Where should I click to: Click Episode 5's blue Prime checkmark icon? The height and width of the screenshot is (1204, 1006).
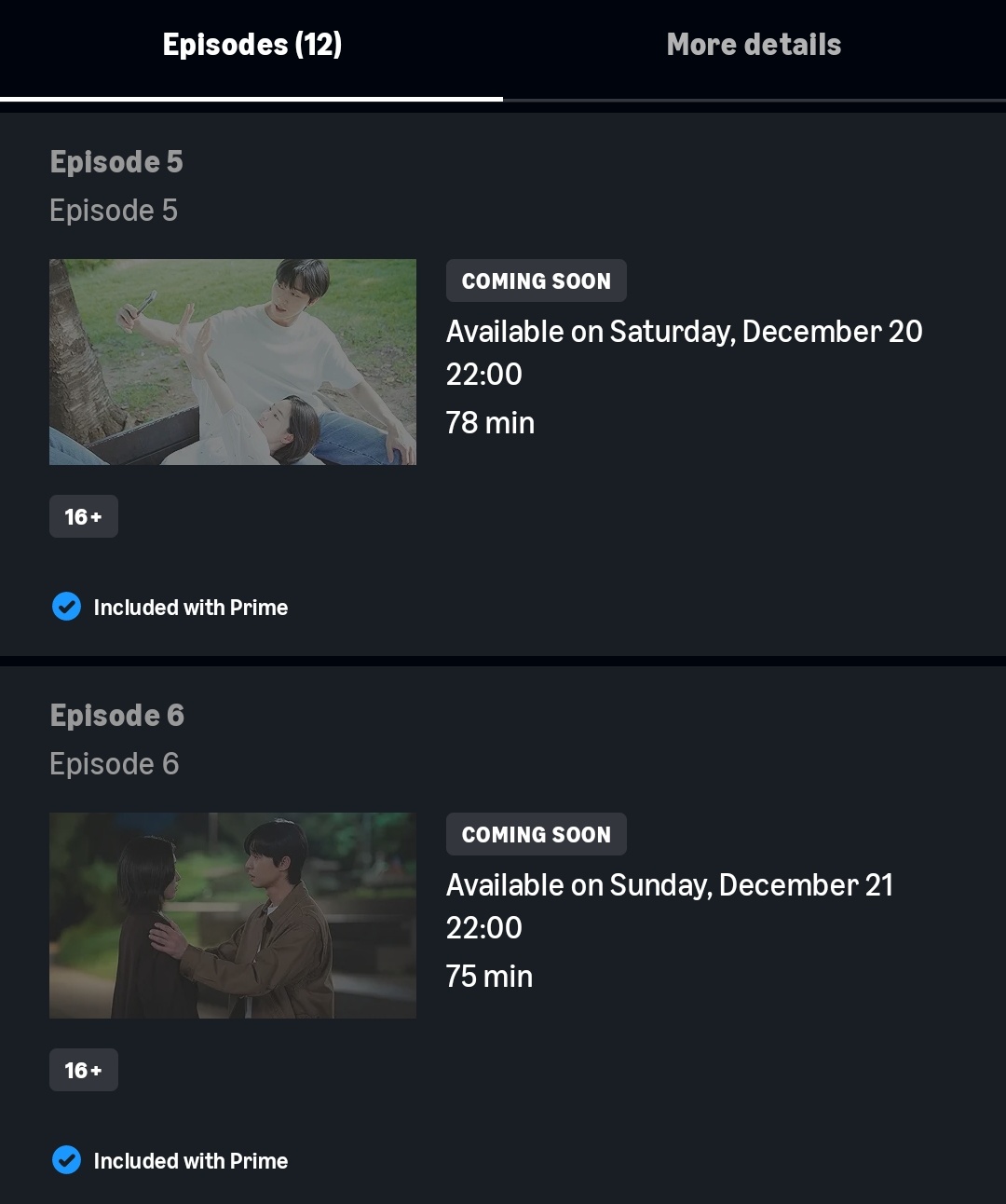tap(66, 607)
